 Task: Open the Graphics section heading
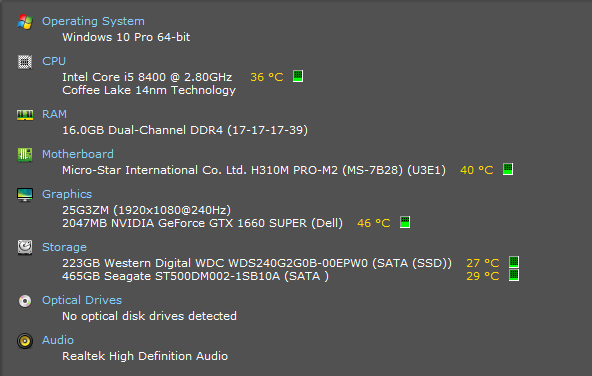67,194
